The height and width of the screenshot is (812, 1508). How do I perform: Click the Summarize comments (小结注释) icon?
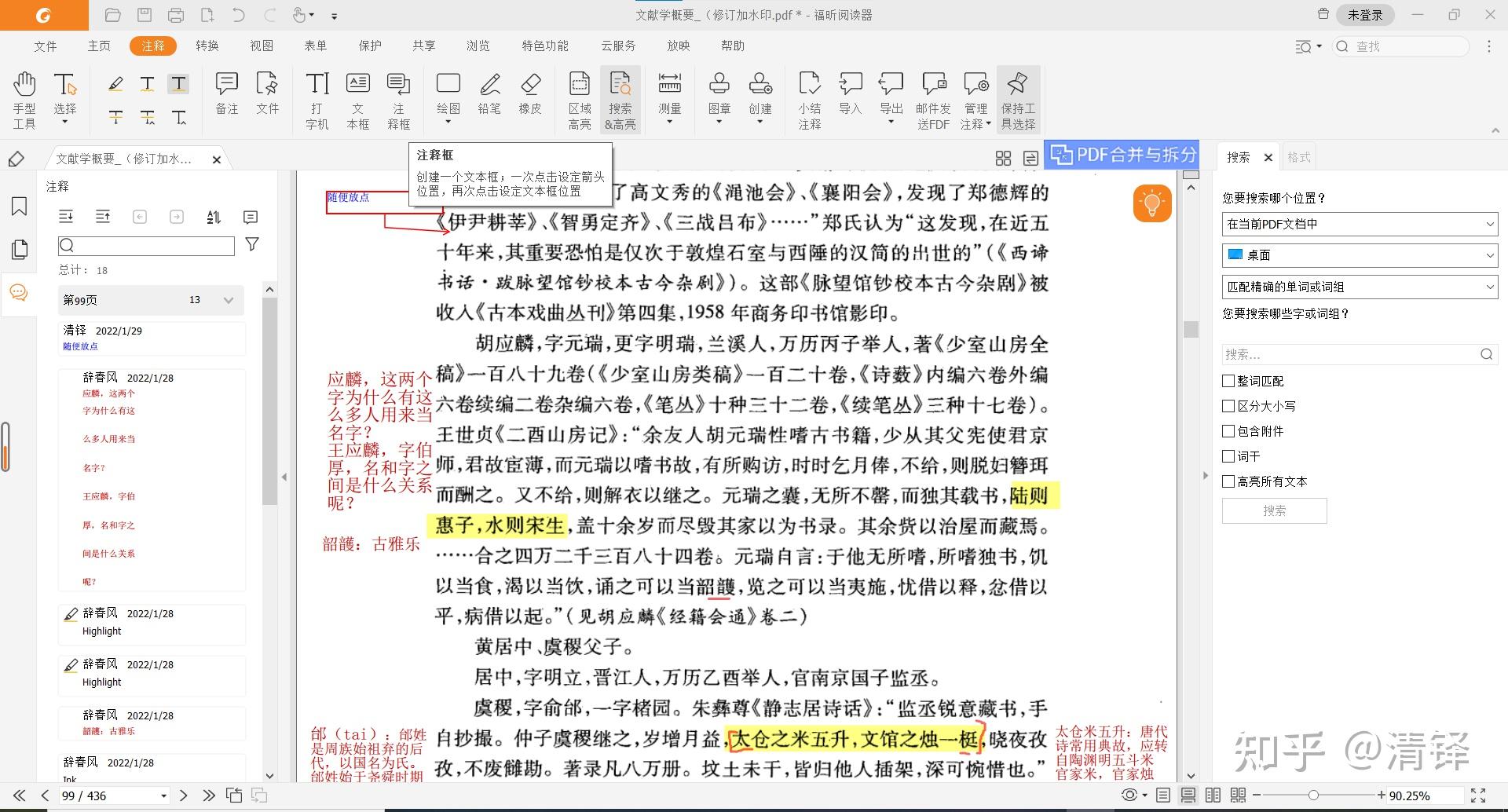click(810, 100)
